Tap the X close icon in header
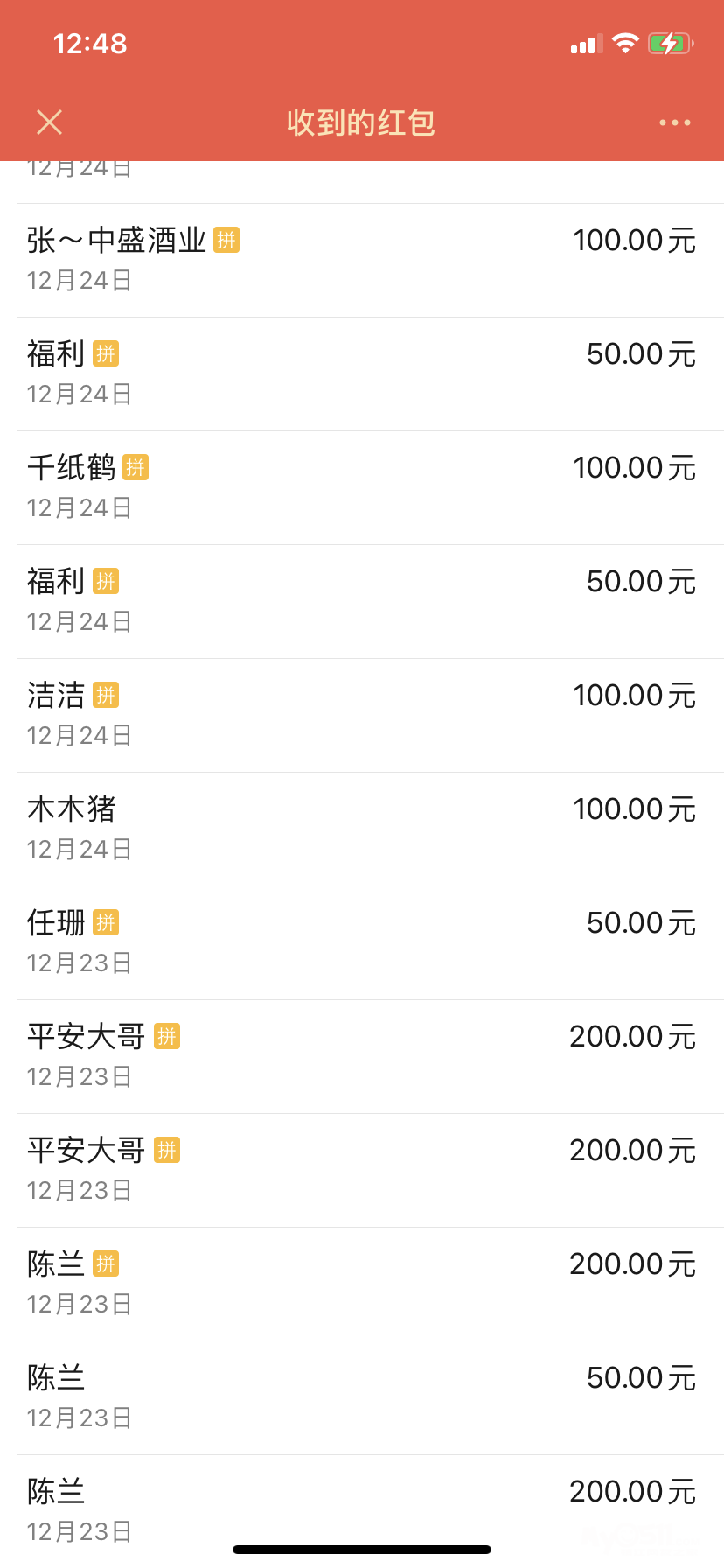Screen dimensions: 724x1568 pyautogui.click(x=50, y=122)
